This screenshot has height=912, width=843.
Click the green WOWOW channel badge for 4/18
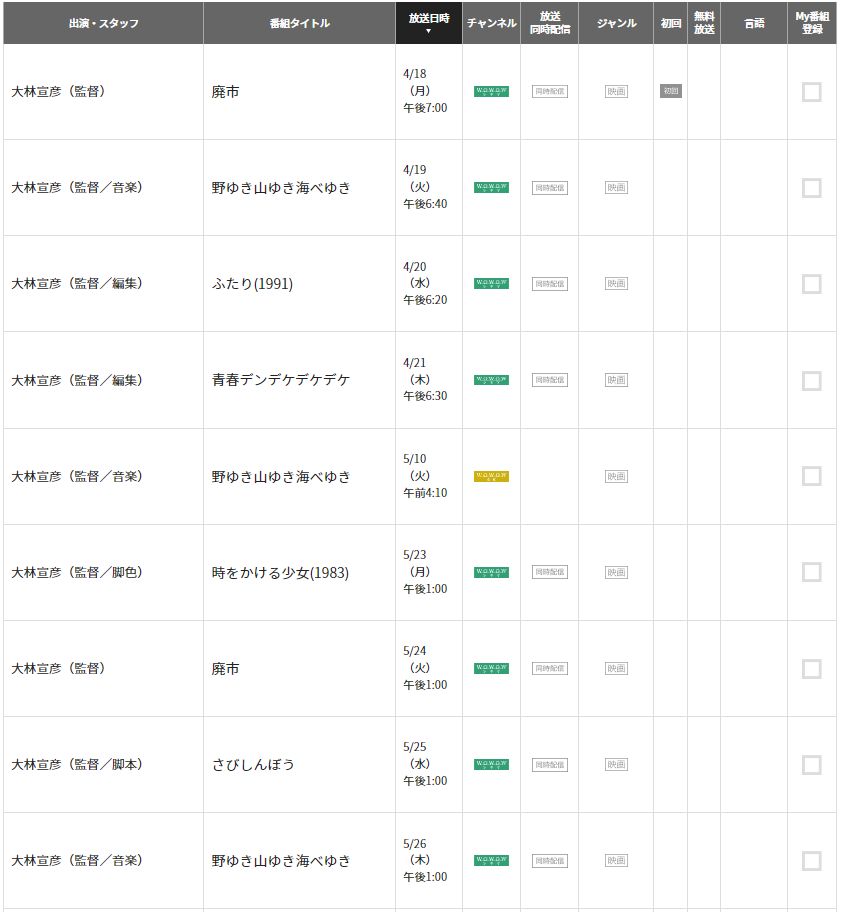tap(491, 91)
